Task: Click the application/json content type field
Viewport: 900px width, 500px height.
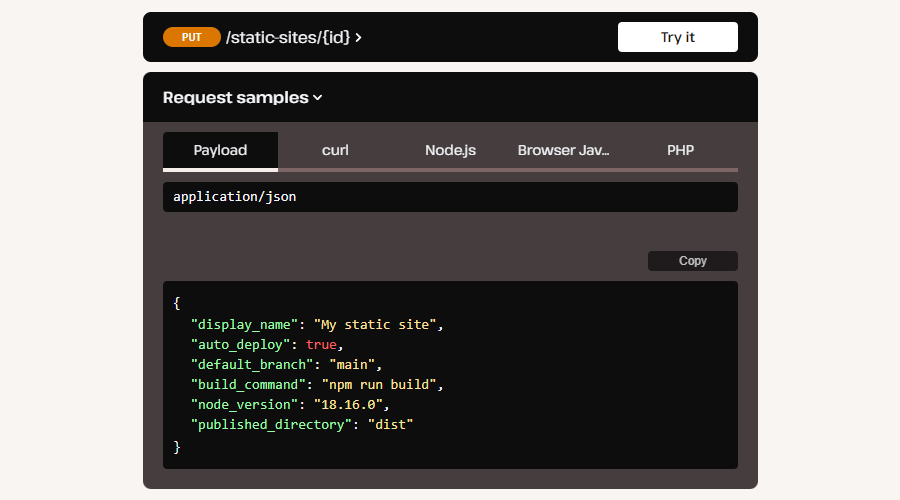Action: [x=450, y=197]
